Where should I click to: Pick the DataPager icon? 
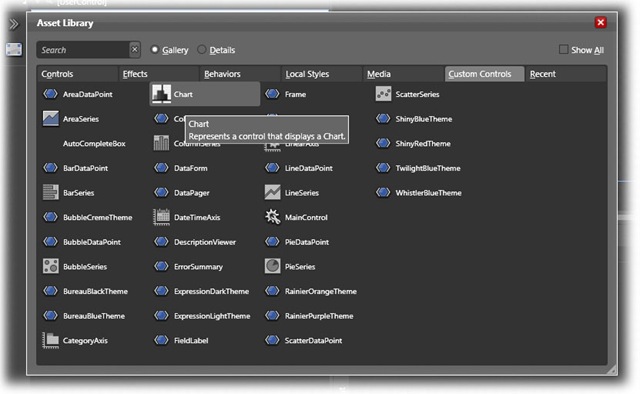(161, 192)
